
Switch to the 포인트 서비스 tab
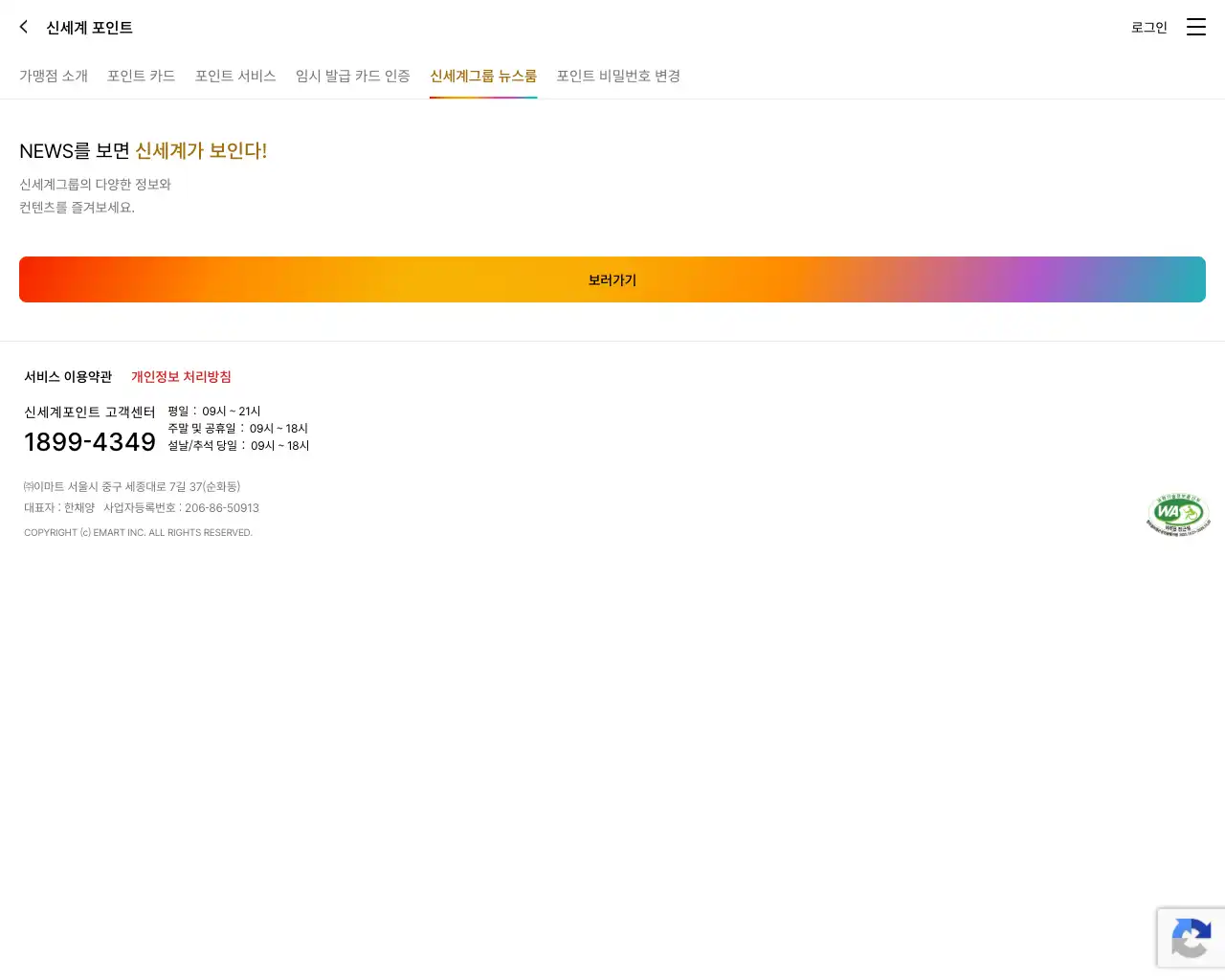coord(235,76)
